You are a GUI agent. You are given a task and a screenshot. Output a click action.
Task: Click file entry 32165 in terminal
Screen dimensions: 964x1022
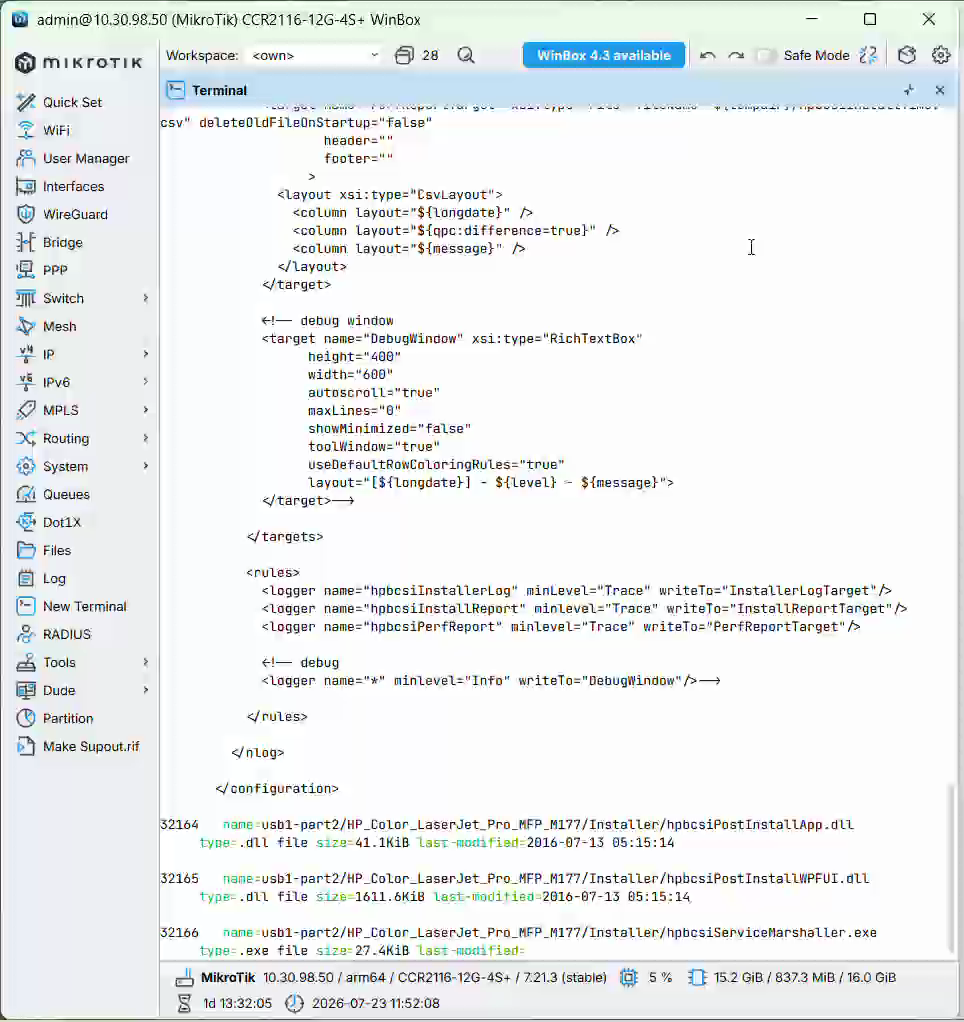514,888
